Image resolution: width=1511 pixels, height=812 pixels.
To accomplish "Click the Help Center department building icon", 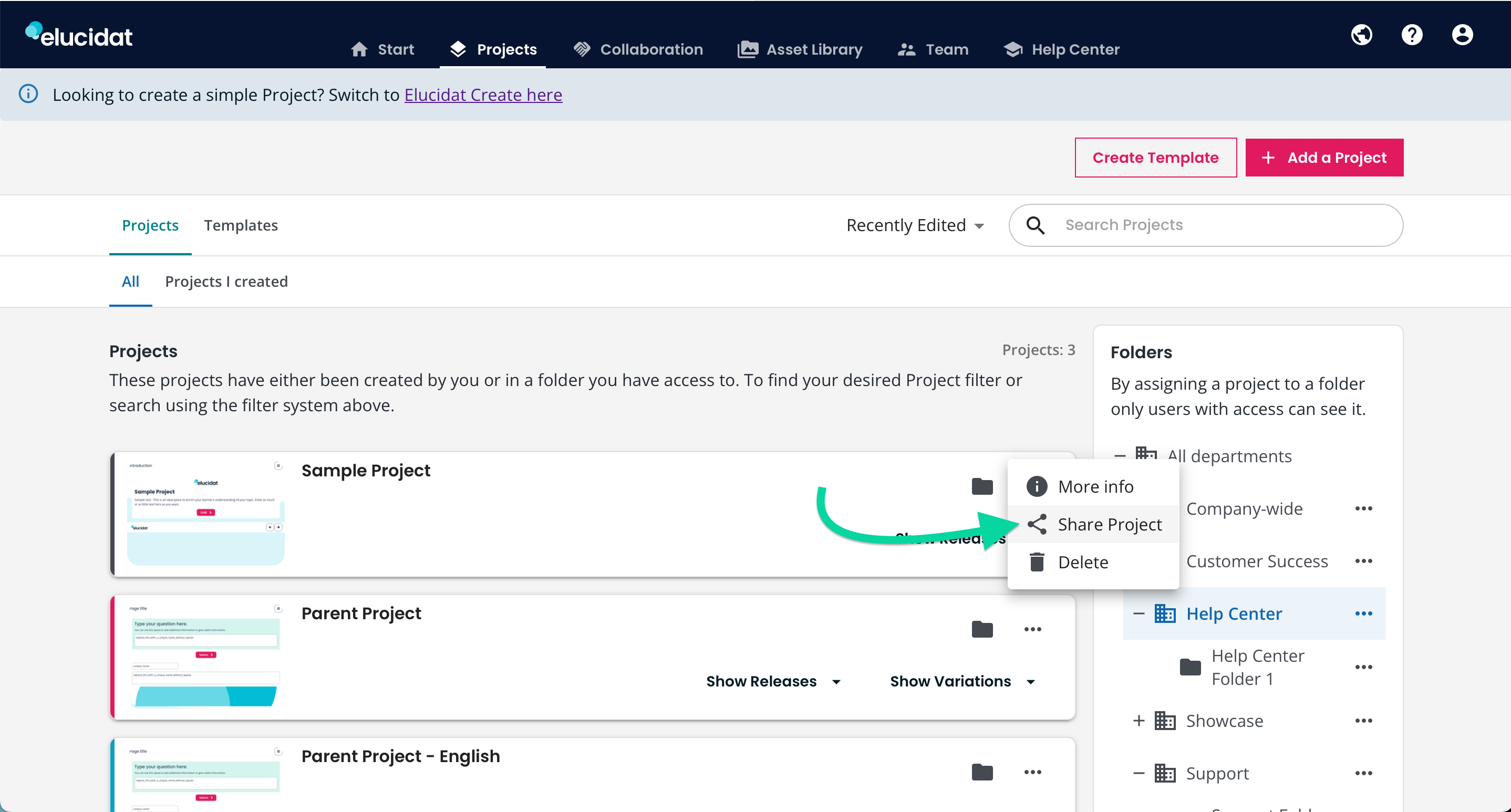I will click(1165, 613).
